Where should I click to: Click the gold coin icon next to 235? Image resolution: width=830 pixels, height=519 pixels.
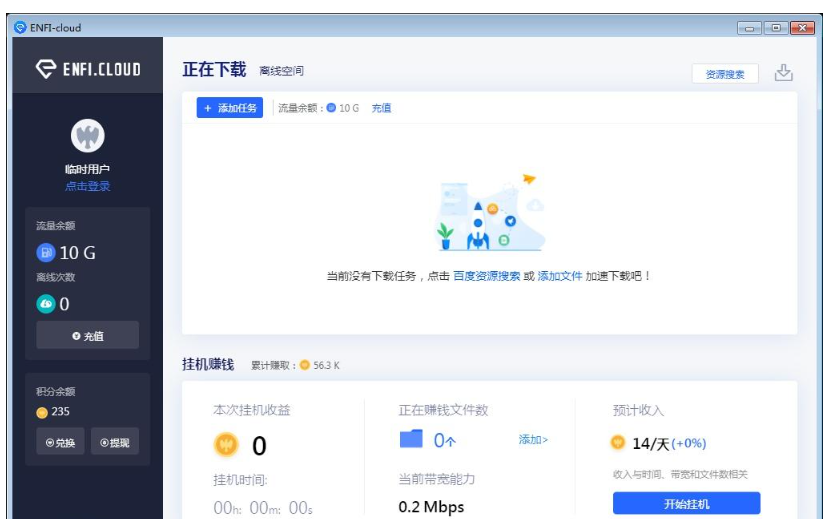42,413
